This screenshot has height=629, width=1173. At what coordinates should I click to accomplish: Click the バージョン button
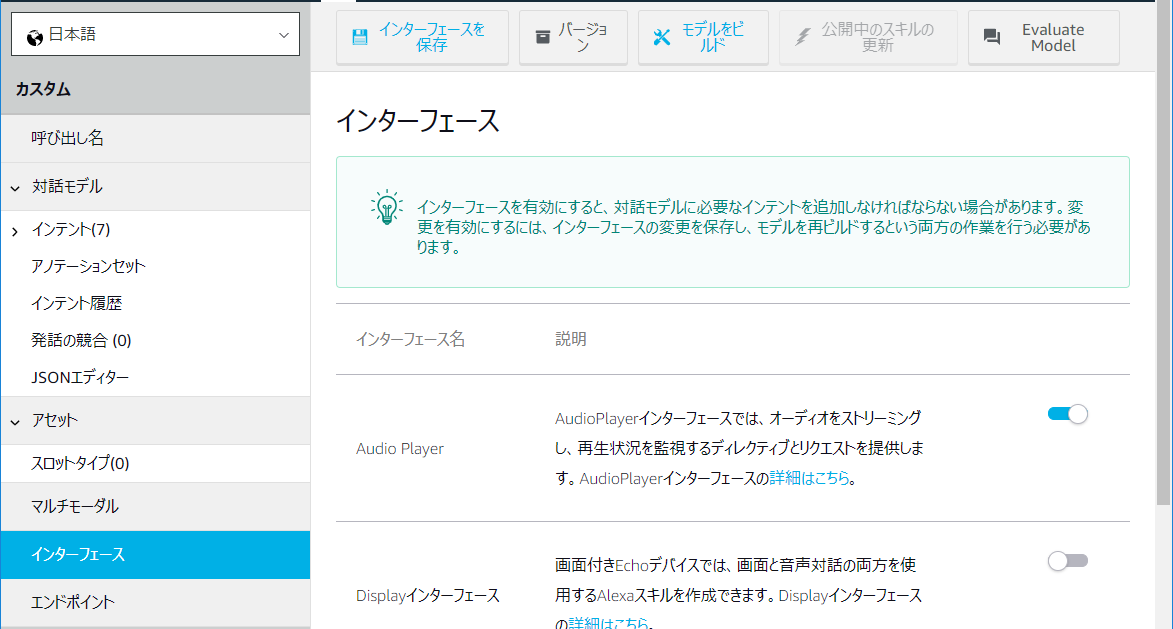tap(573, 37)
